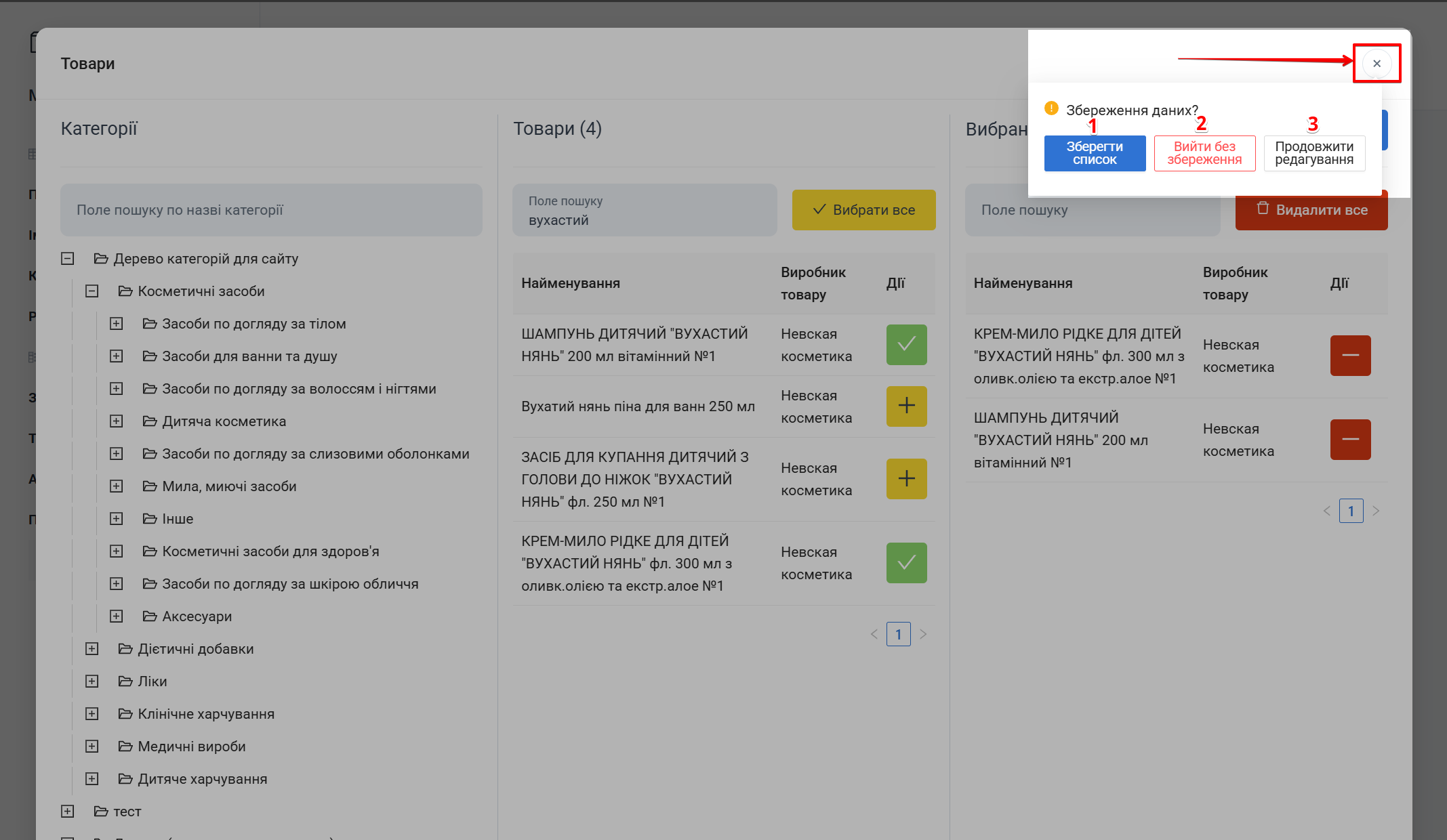Remove 'ШАМПУНЬ ДИТЯЧИЙ' from selected via minus icon
1447x840 pixels.
[1350, 440]
